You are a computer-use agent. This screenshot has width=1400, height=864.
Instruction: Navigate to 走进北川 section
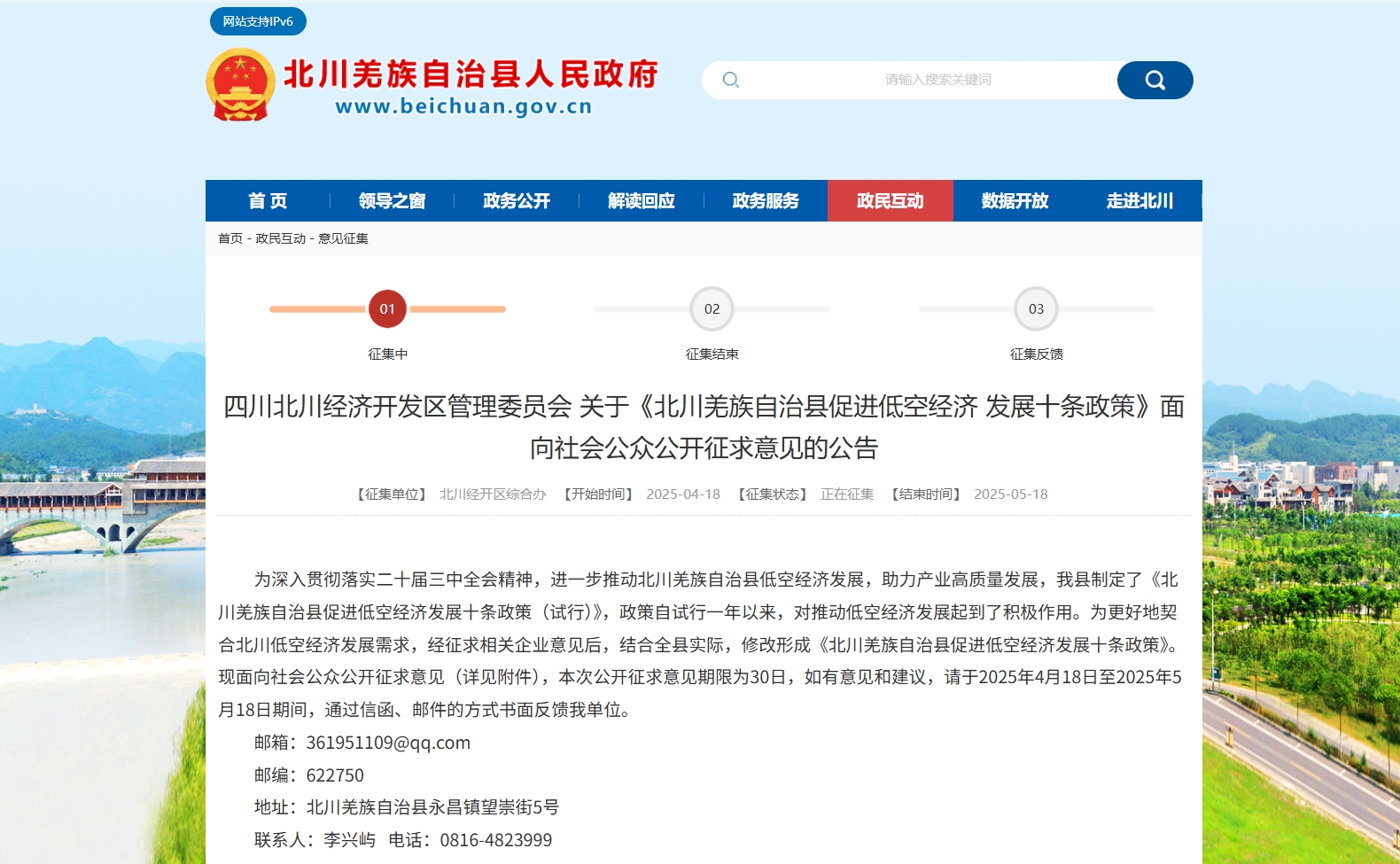[1139, 201]
